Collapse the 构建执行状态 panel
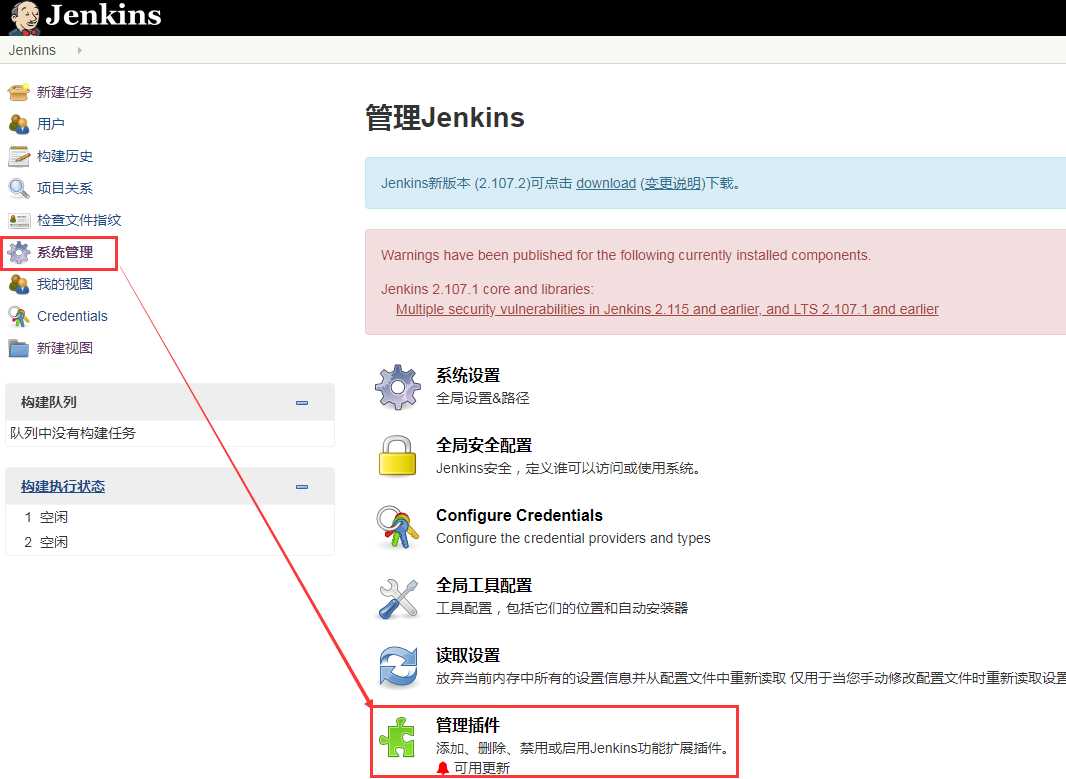Viewport: 1066px width, 779px height. tap(302, 487)
